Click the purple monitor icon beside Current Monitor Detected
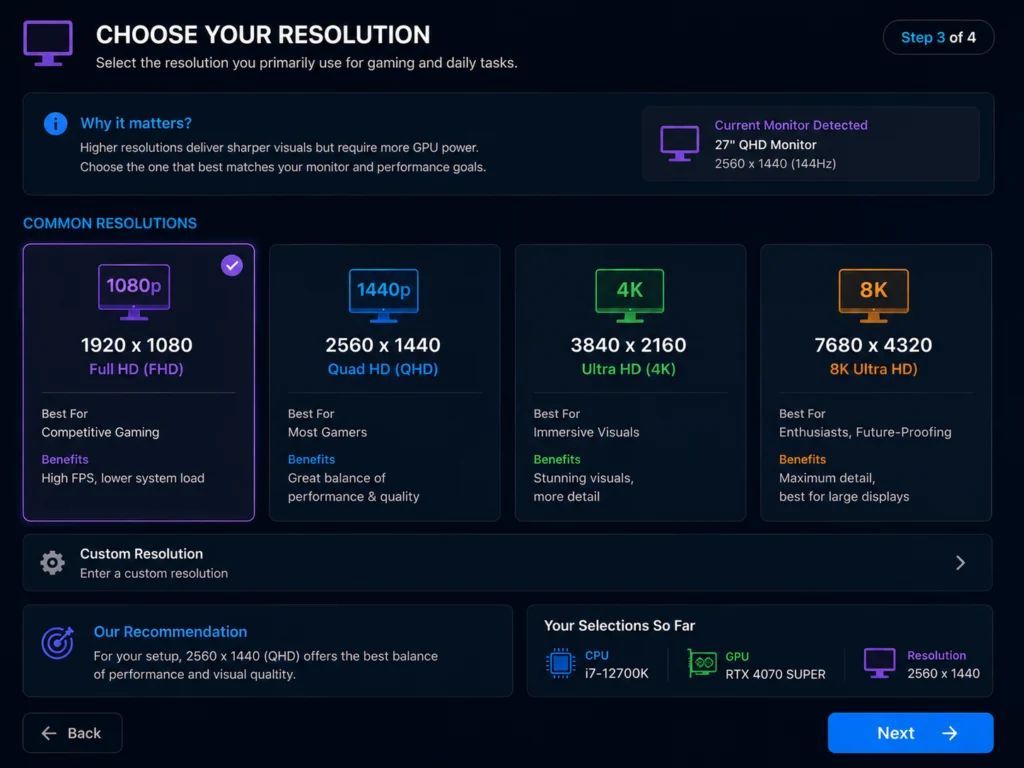The image size is (1024, 768). coord(679,143)
